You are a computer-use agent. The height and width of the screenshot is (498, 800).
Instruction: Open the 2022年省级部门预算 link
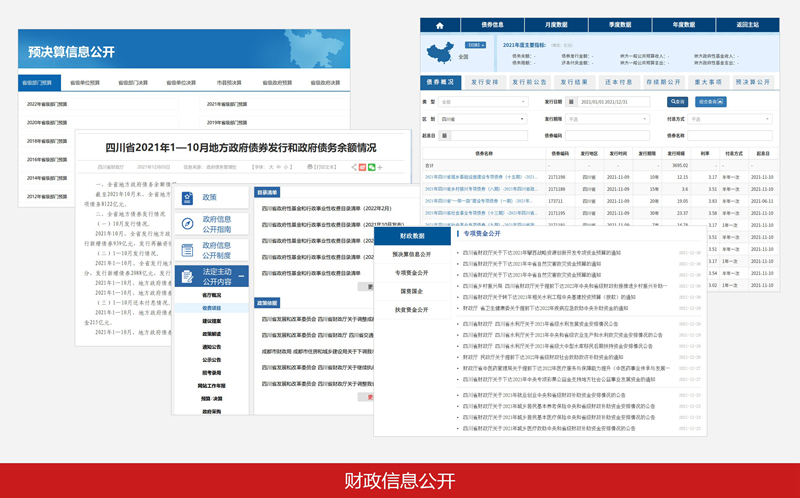click(47, 104)
